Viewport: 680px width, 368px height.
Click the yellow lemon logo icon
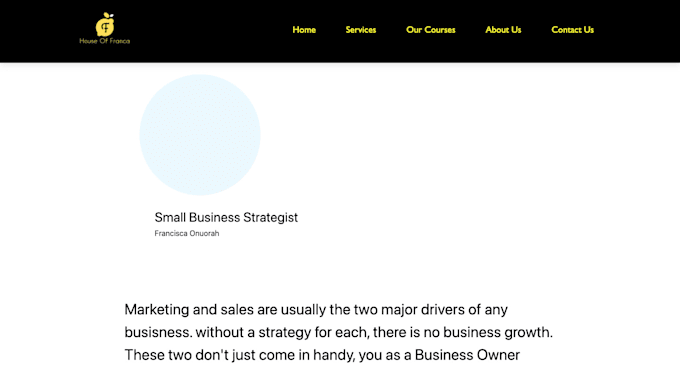click(x=105, y=24)
